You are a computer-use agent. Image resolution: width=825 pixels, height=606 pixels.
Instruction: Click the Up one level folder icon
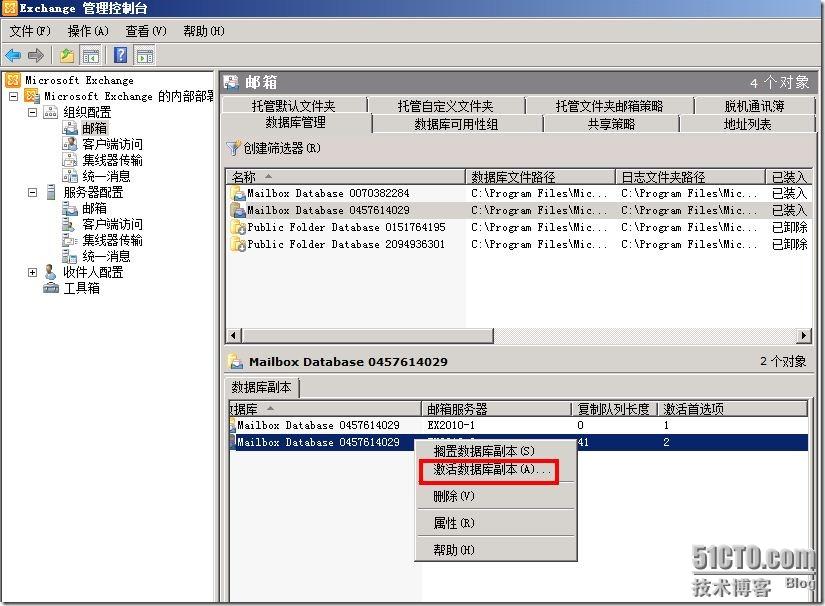coord(67,55)
